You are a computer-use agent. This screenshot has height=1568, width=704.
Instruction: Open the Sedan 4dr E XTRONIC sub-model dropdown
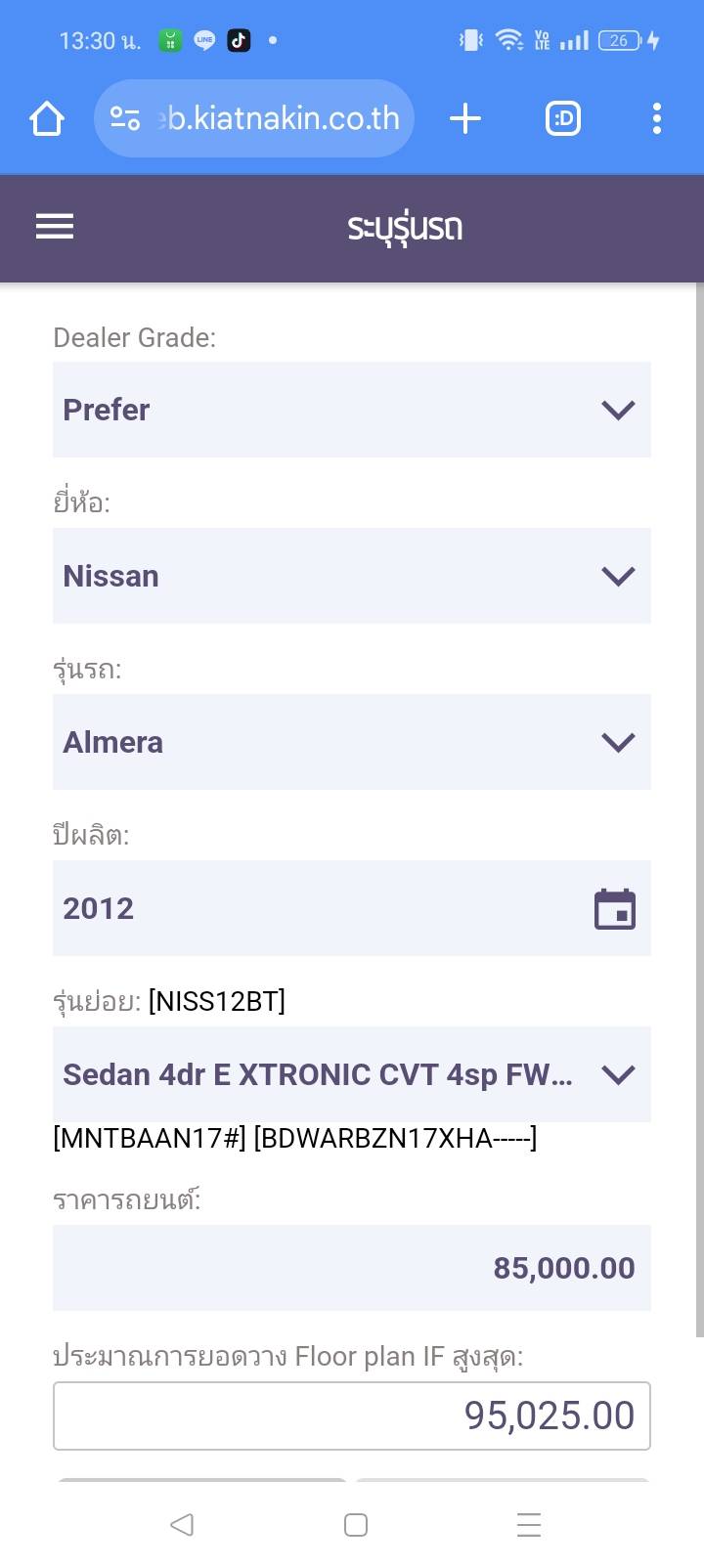[351, 1074]
